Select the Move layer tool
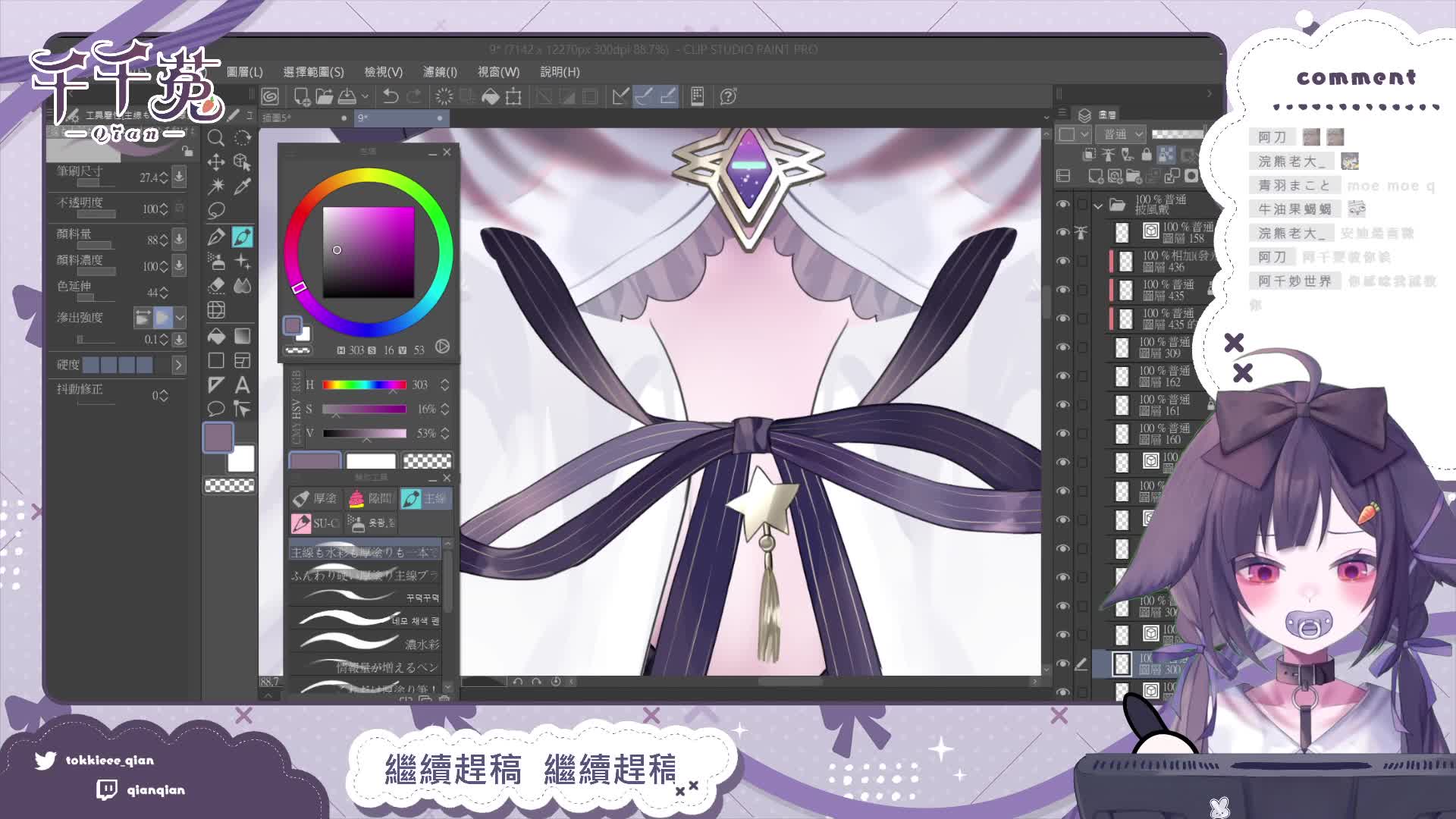Viewport: 1456px width, 819px height. point(216,162)
